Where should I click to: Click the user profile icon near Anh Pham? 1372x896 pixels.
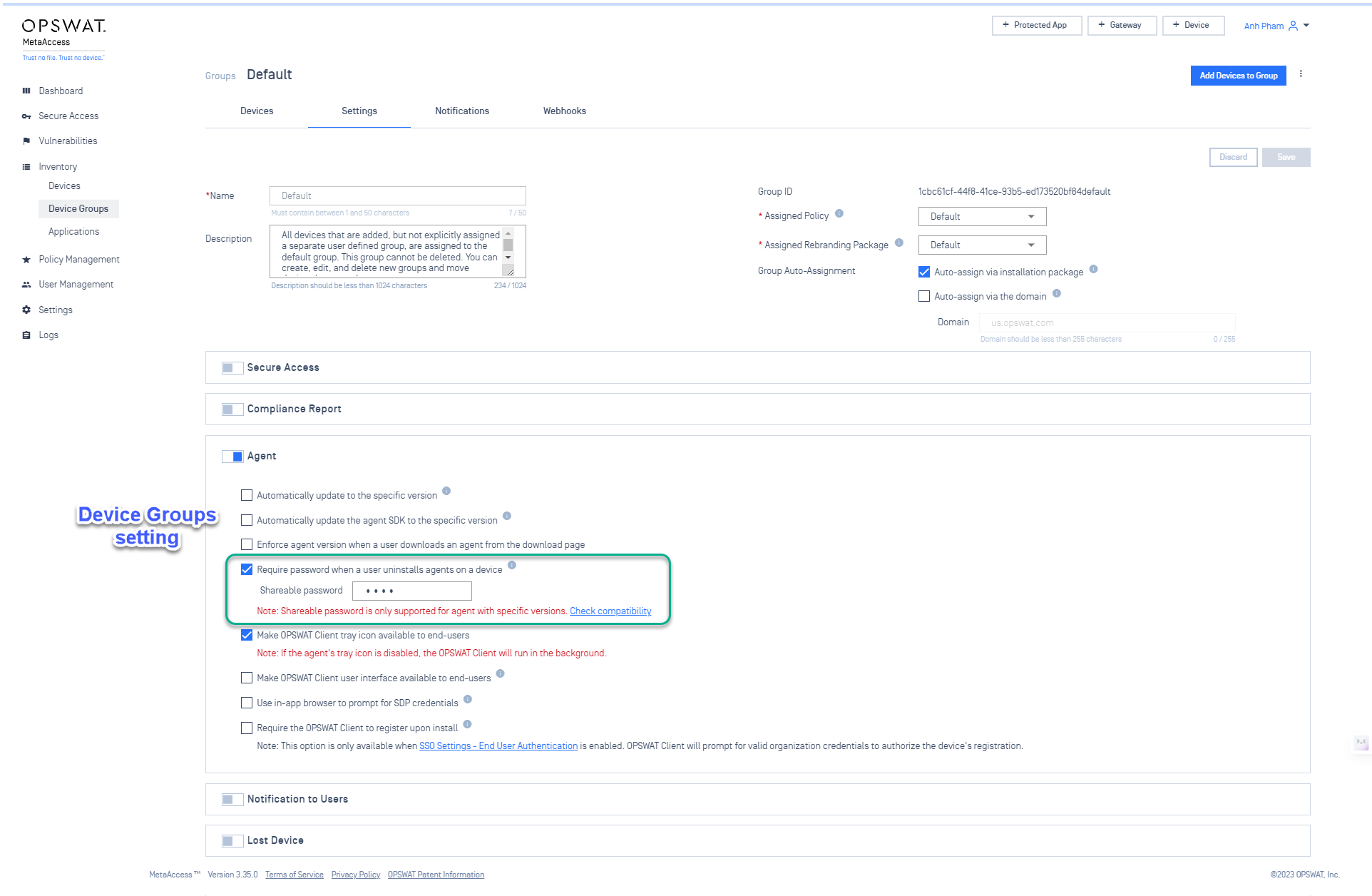[x=1293, y=26]
